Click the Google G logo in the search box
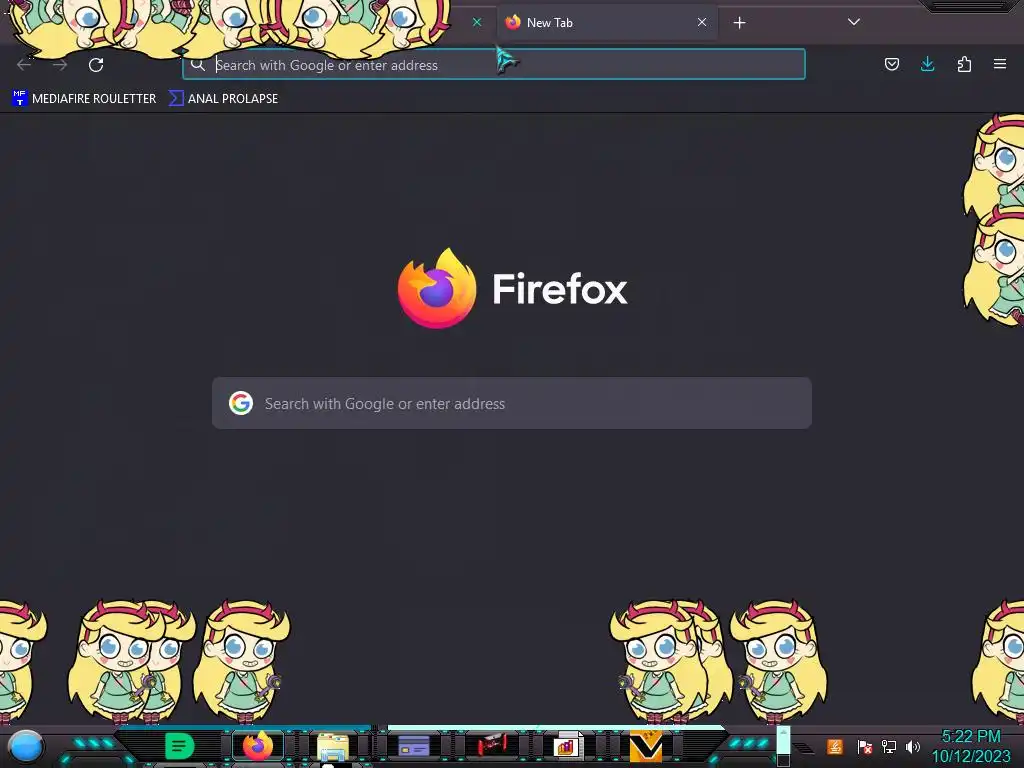 [x=241, y=403]
